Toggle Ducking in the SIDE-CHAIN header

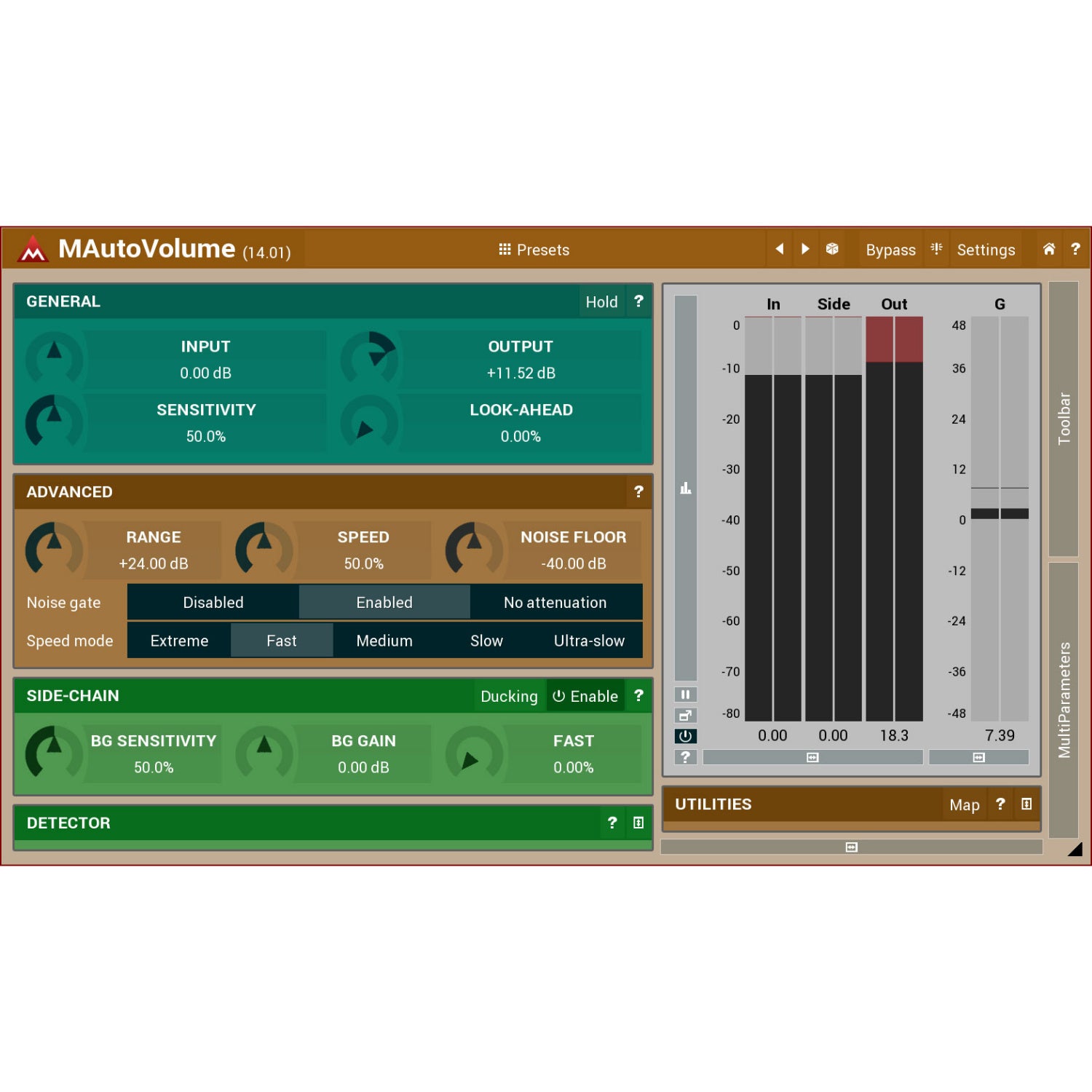(x=509, y=696)
